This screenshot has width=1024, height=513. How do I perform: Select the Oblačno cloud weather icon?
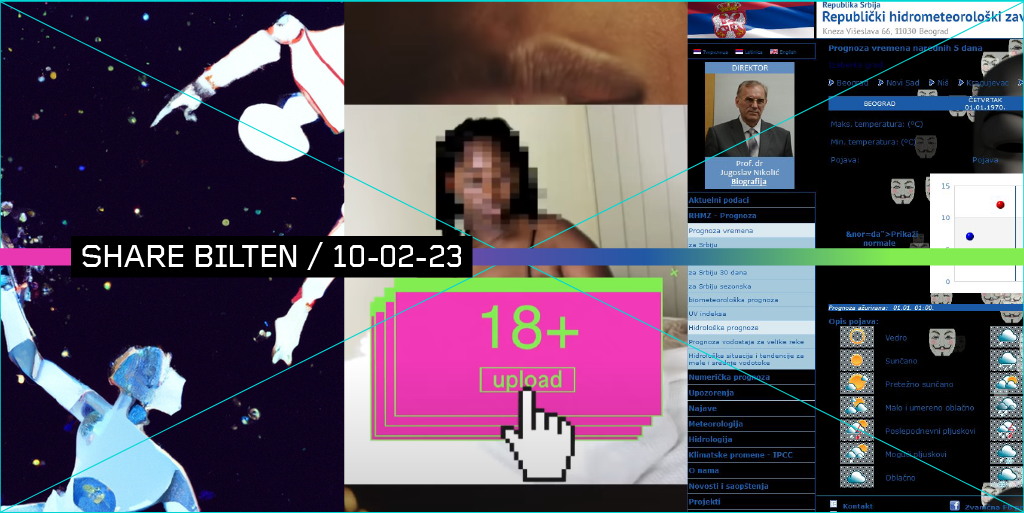(x=856, y=477)
